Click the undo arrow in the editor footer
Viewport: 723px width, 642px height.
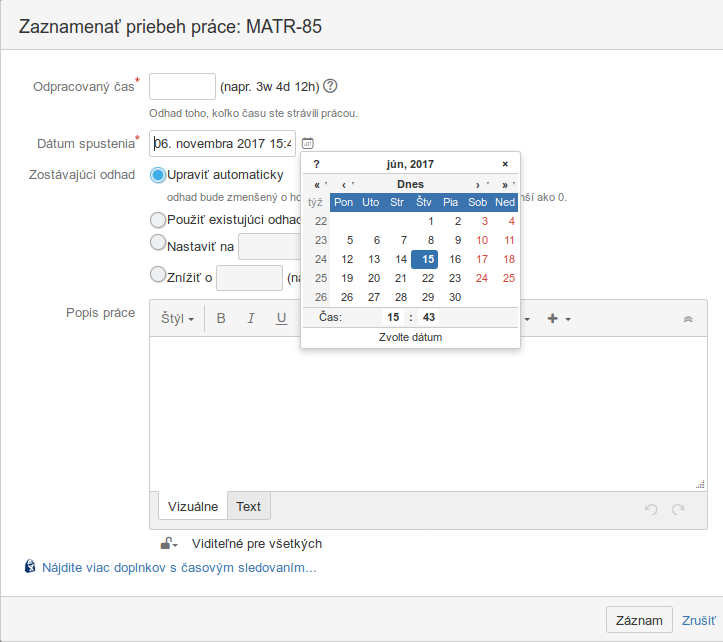click(651, 509)
